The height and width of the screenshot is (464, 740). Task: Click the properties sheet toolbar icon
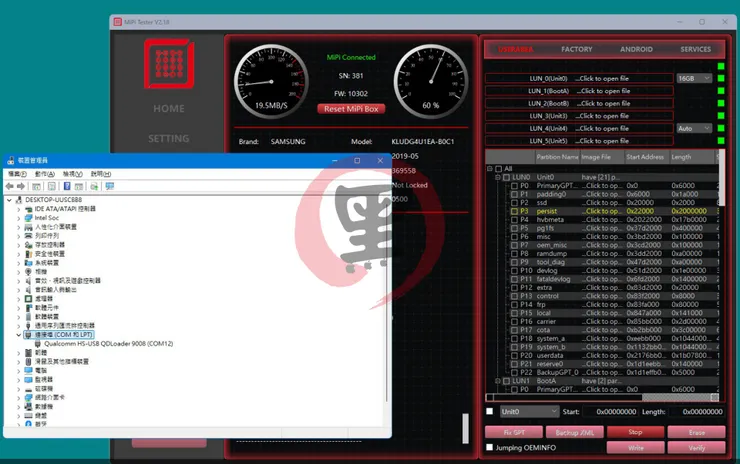[x=52, y=186]
